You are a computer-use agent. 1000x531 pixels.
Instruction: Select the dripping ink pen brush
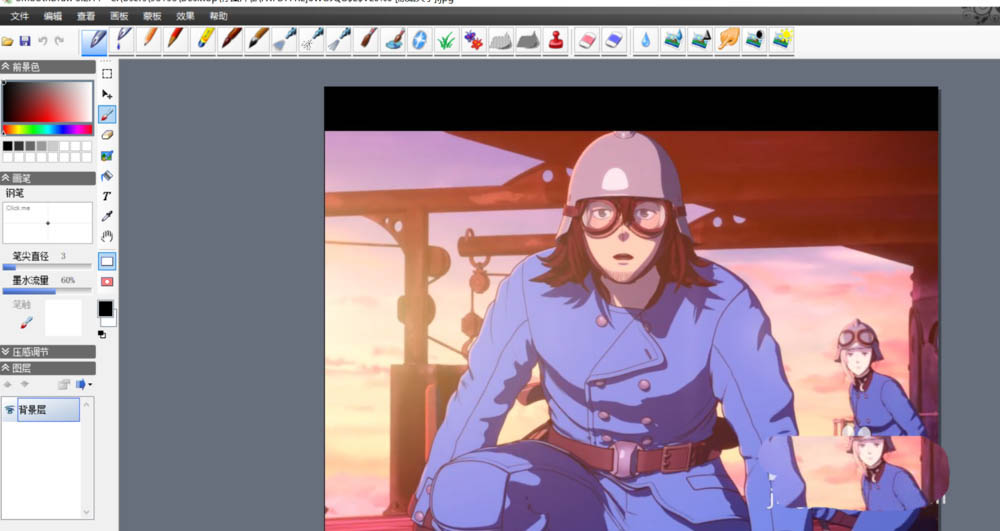122,41
